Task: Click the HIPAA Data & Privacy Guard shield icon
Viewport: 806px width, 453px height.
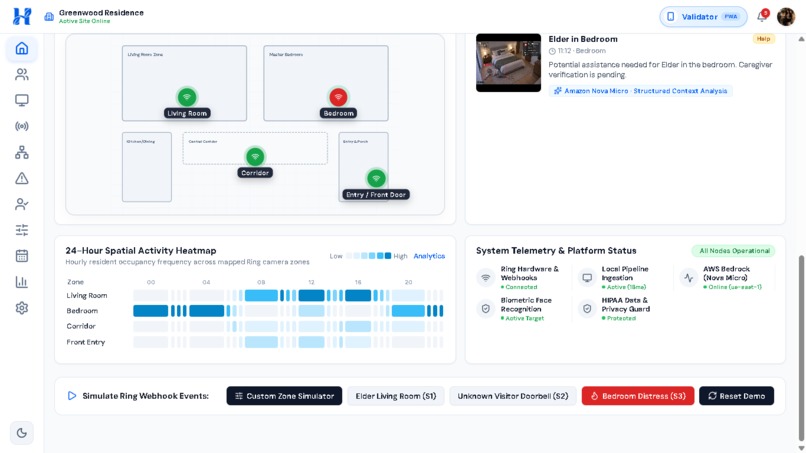Action: [x=587, y=309]
